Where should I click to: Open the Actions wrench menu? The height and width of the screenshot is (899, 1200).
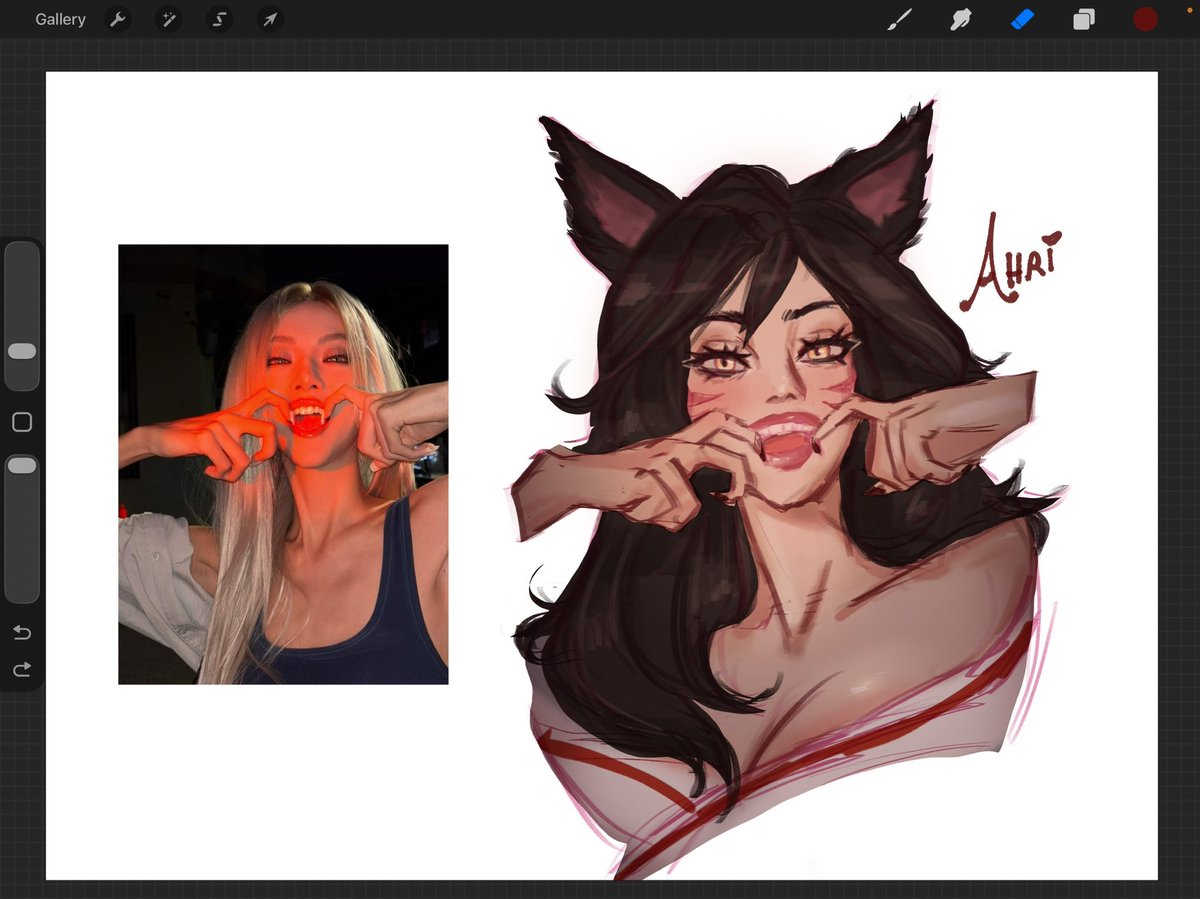118,19
